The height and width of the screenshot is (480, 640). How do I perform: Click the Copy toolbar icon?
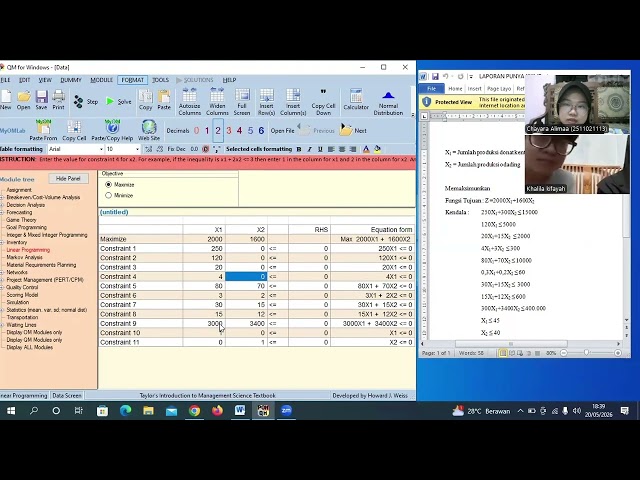tap(145, 100)
